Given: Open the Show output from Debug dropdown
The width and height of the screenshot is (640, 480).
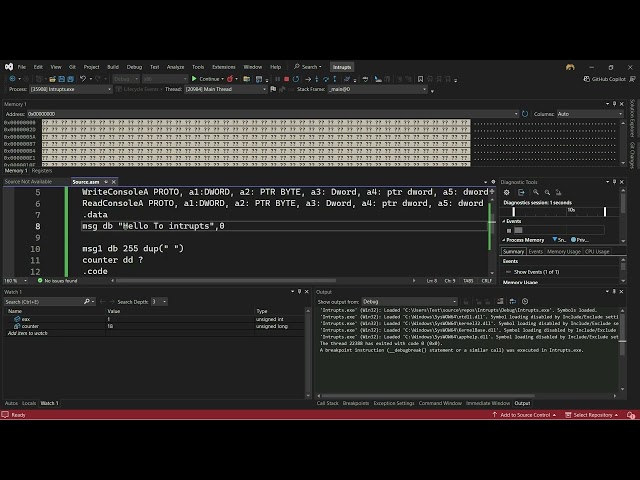Looking at the screenshot, I should pyautogui.click(x=409, y=302).
